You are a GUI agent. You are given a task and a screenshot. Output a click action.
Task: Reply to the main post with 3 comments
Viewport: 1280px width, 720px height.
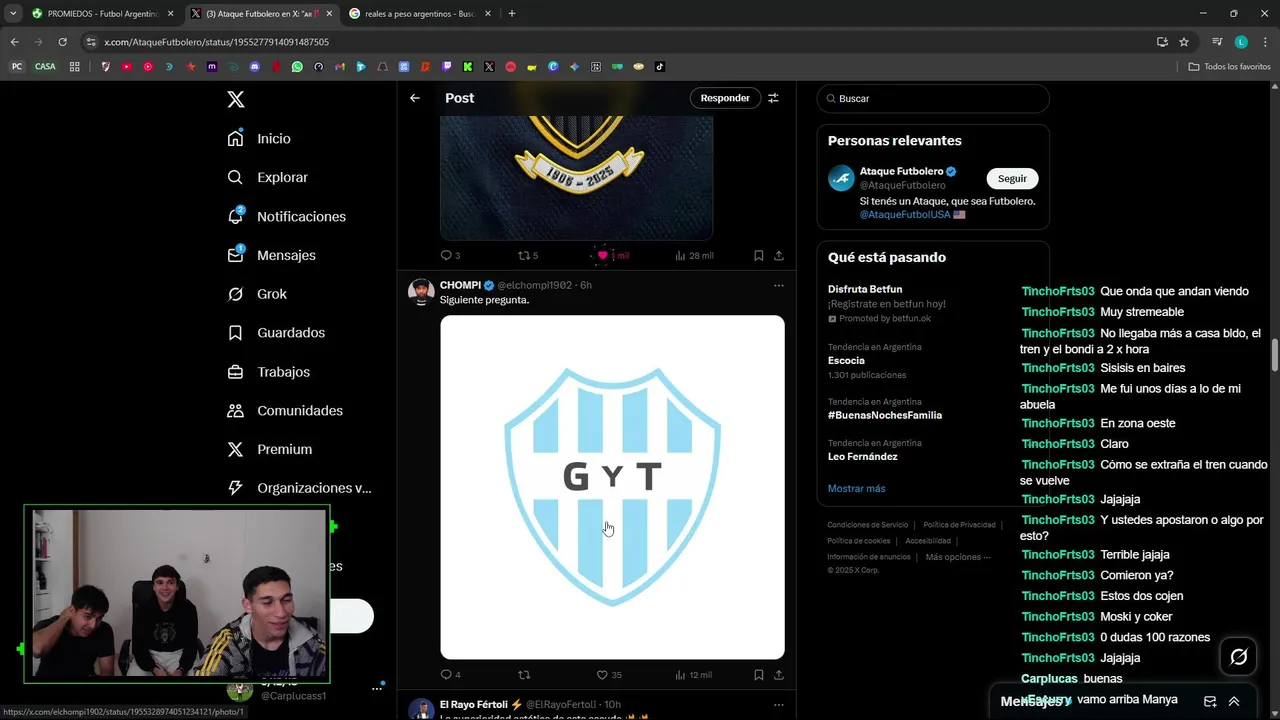(x=451, y=256)
